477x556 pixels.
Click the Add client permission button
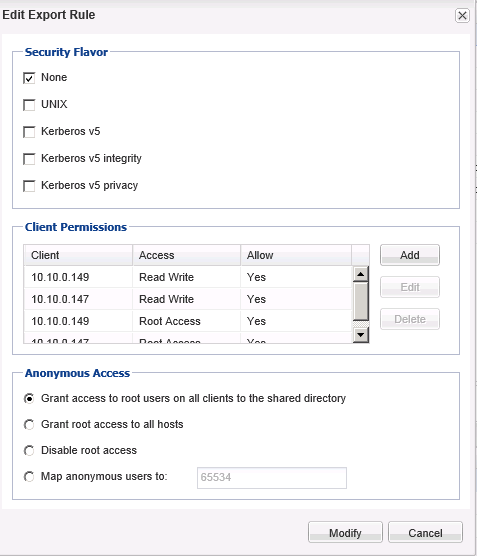pyautogui.click(x=410, y=255)
